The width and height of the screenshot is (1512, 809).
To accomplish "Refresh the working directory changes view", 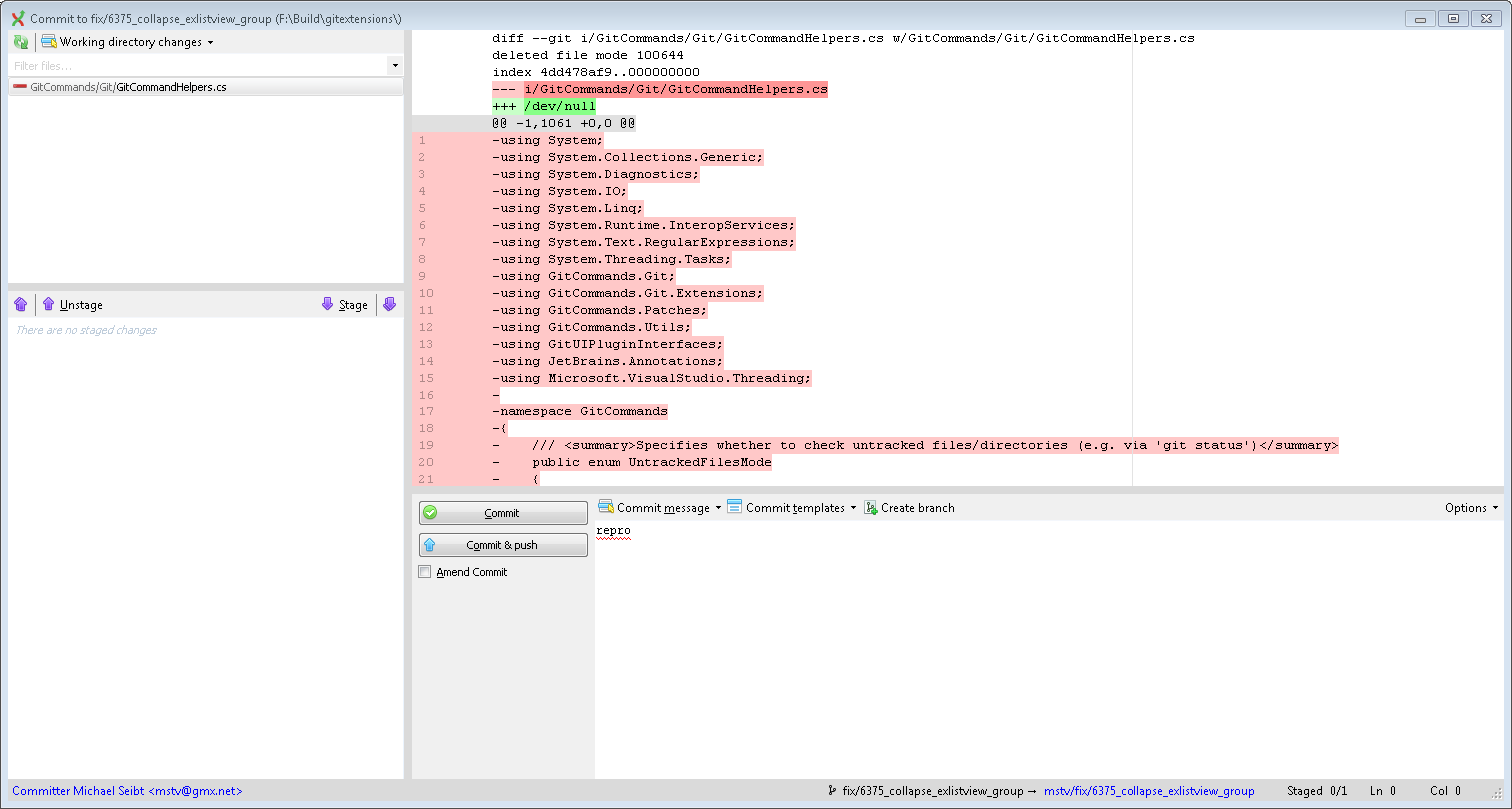I will (x=20, y=41).
